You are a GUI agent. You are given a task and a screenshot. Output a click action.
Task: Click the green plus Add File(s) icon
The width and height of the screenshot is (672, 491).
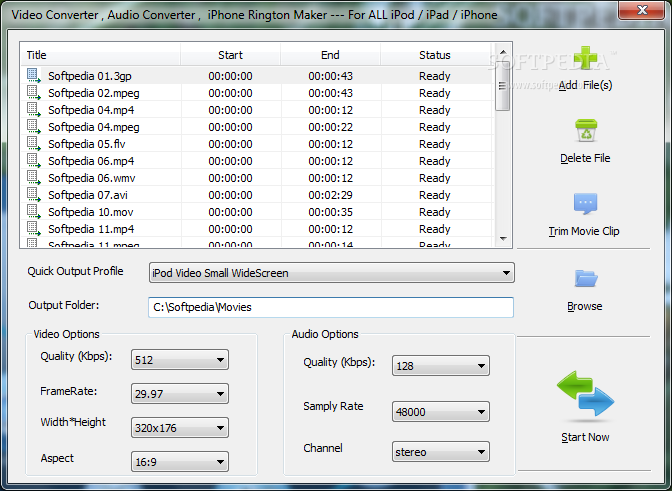(585, 58)
